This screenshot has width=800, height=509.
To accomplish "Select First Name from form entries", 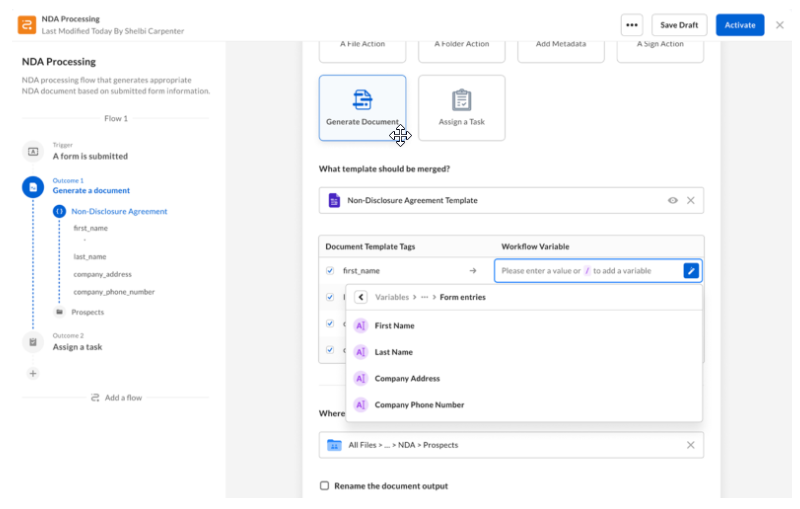I will (x=394, y=326).
